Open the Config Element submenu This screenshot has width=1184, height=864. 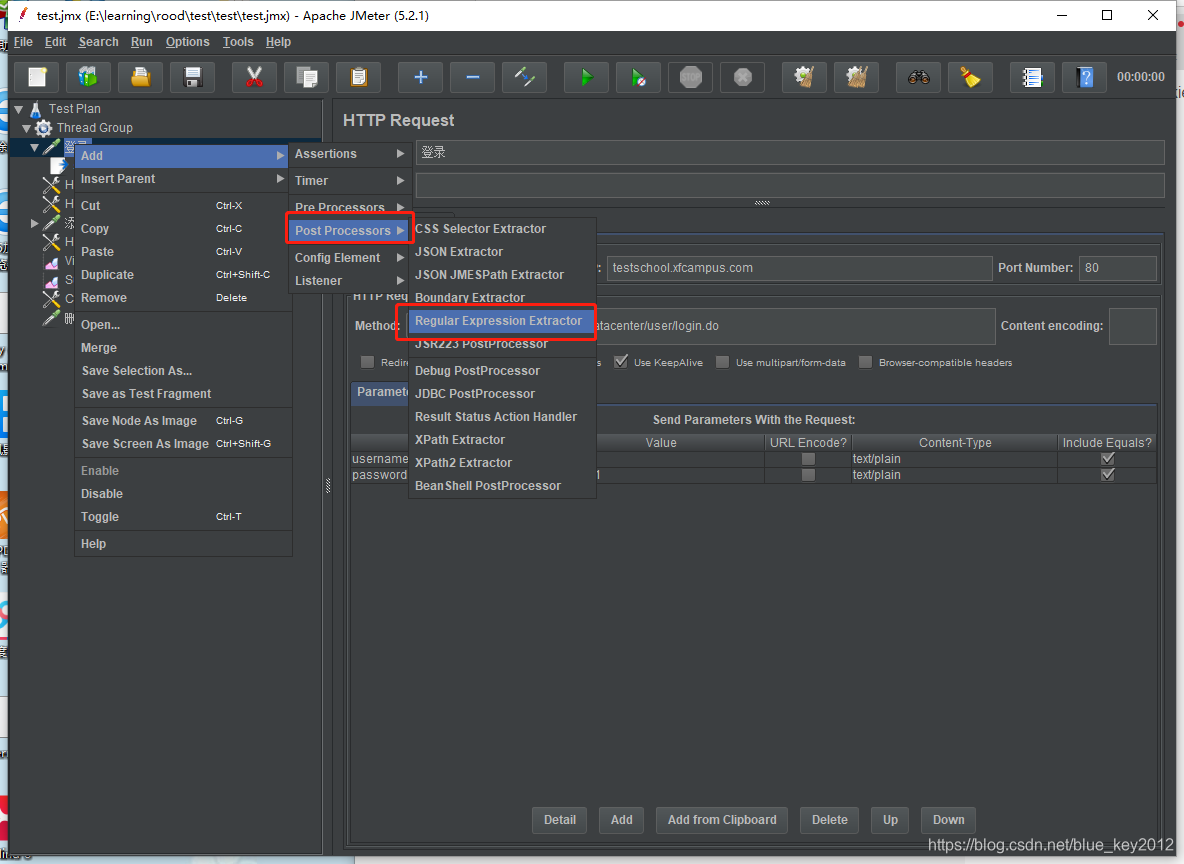tap(349, 258)
